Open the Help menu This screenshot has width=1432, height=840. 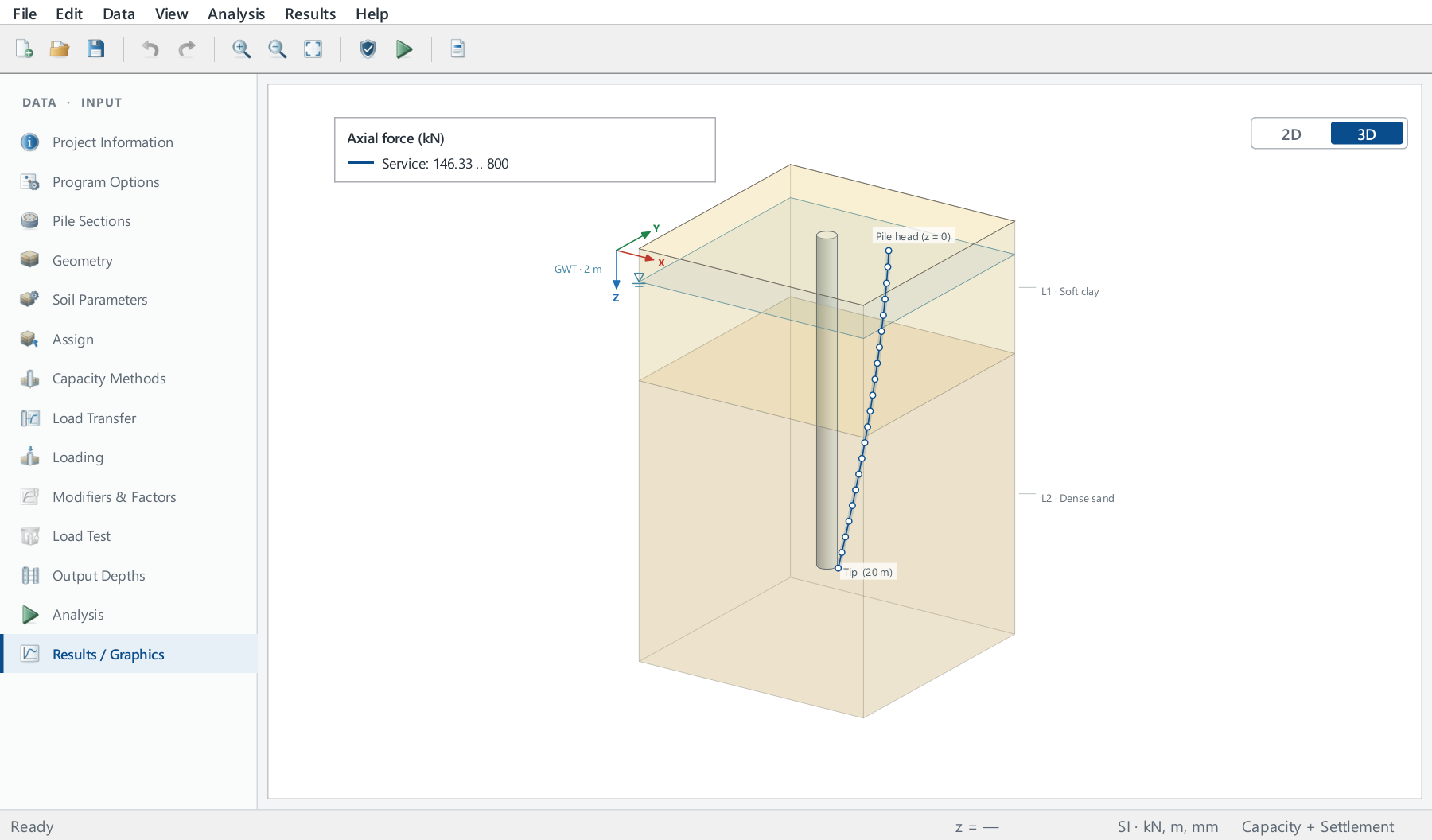click(x=372, y=14)
